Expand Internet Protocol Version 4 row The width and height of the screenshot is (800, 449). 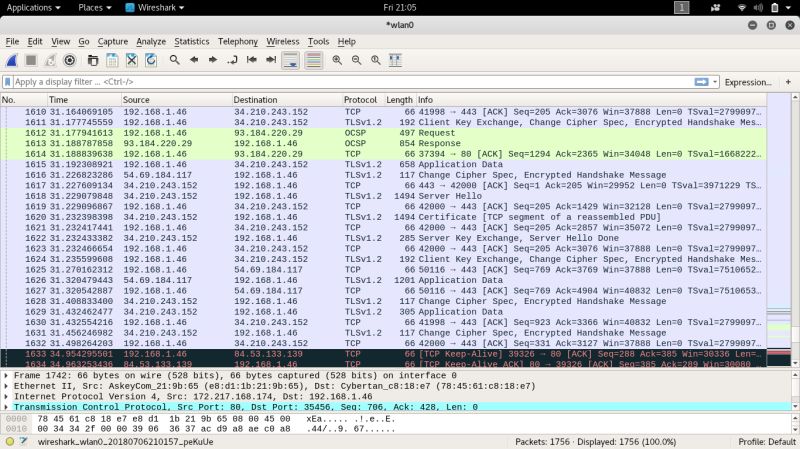(6, 396)
